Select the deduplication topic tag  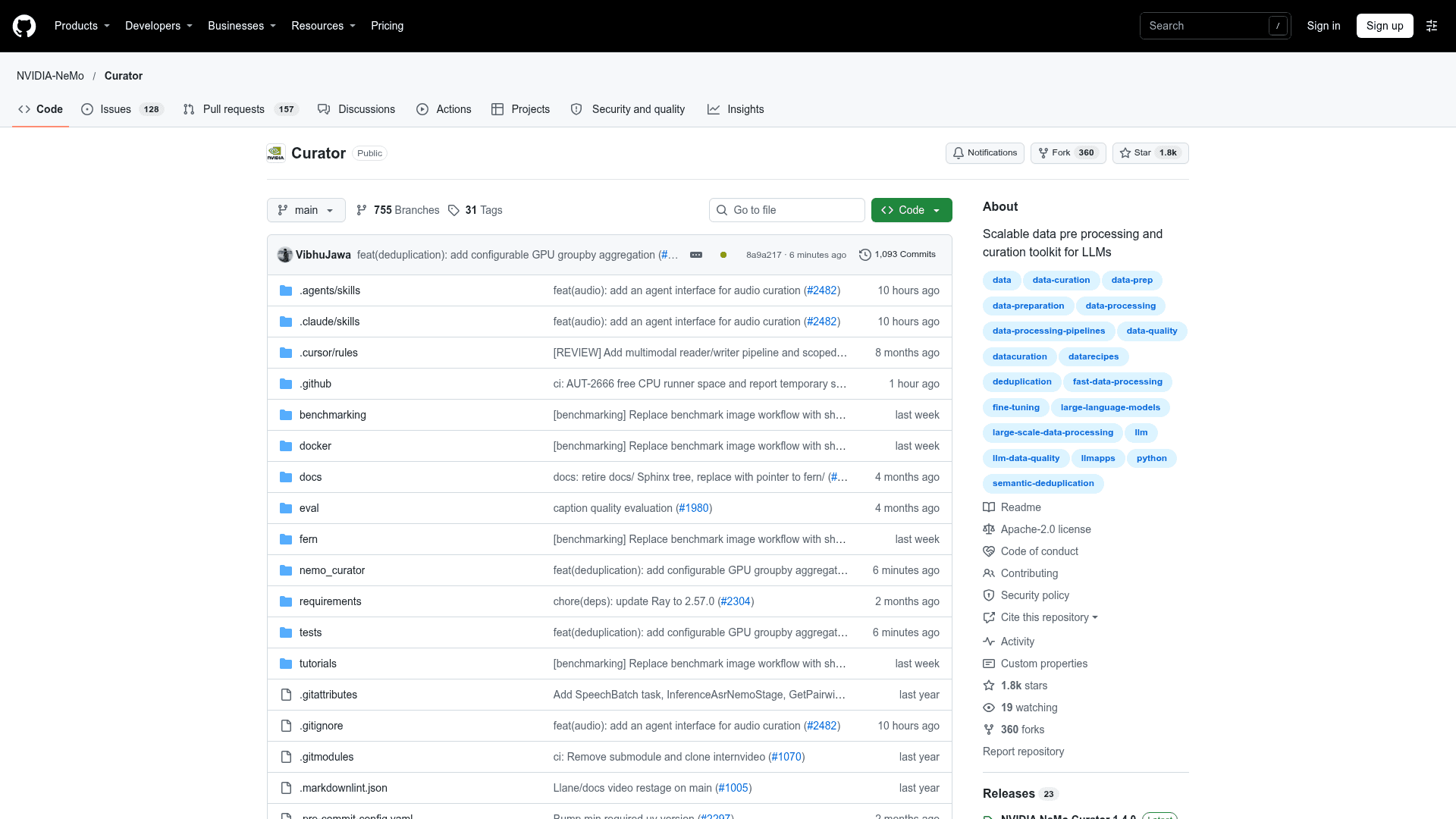1021,382
